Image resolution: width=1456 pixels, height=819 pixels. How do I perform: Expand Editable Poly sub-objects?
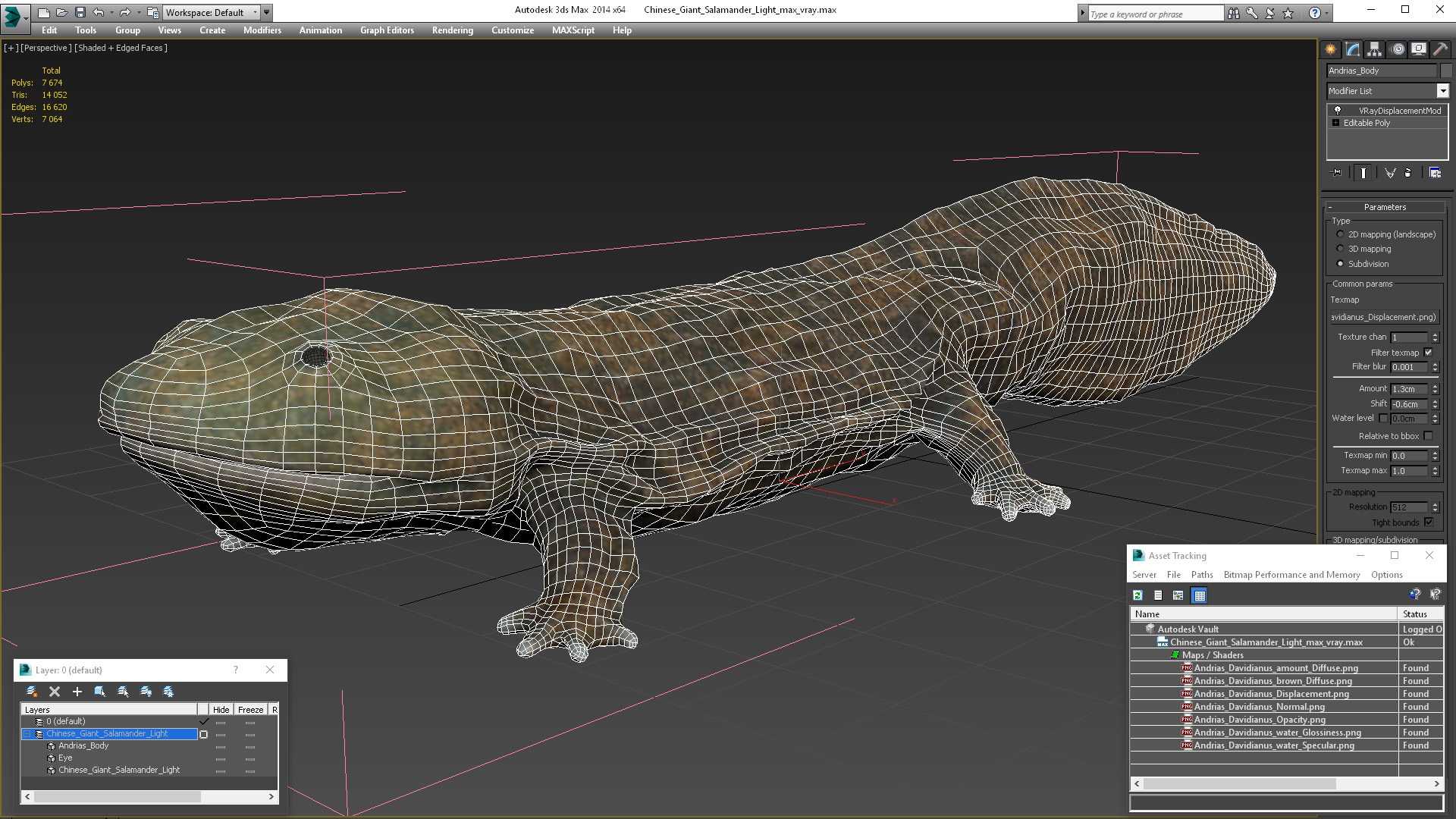pyautogui.click(x=1335, y=123)
